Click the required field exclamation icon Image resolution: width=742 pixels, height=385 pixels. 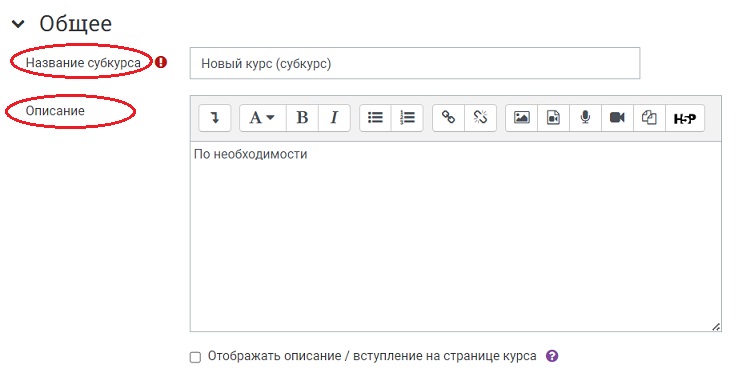161,62
